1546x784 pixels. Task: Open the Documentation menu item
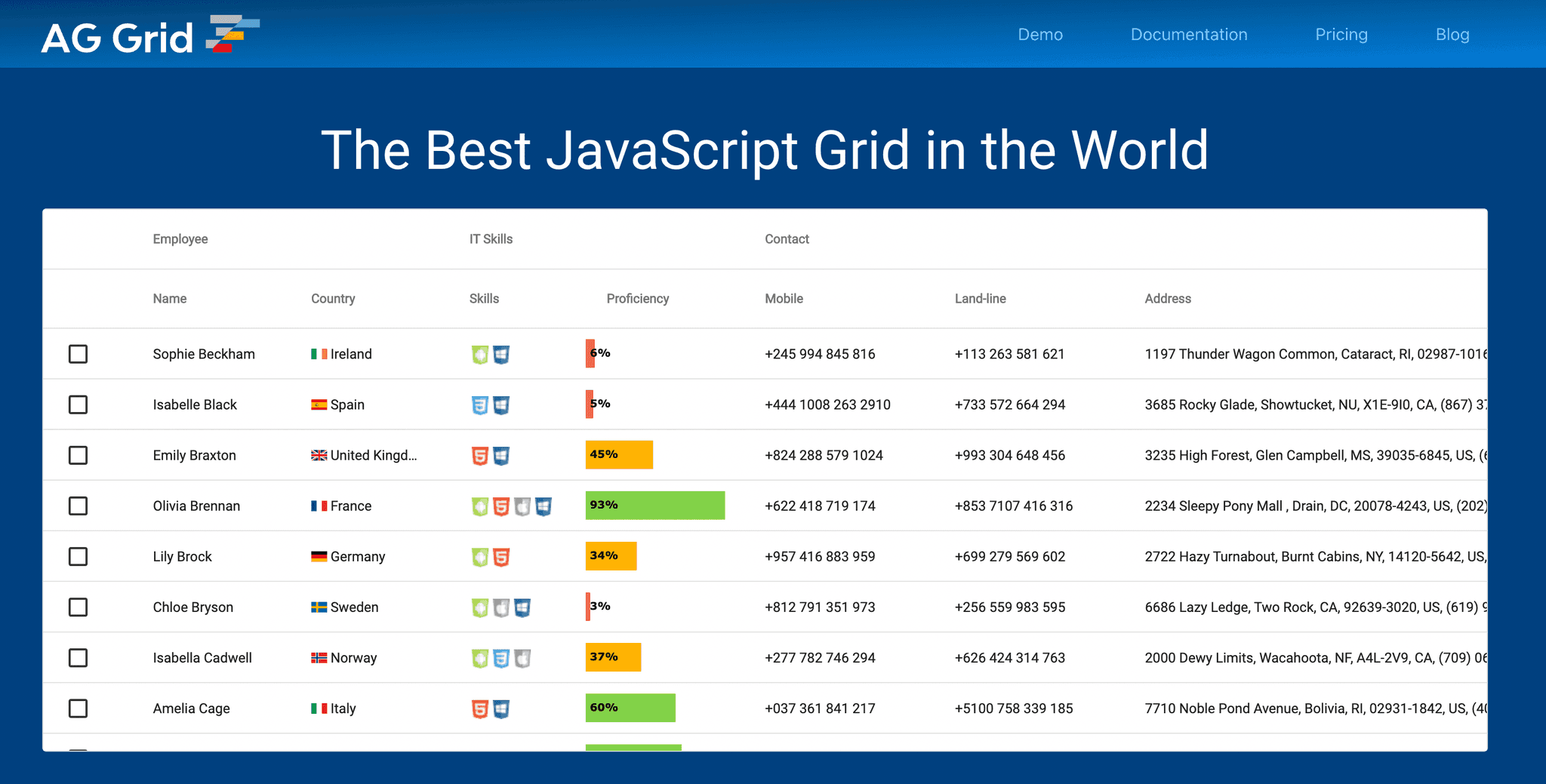[1188, 35]
